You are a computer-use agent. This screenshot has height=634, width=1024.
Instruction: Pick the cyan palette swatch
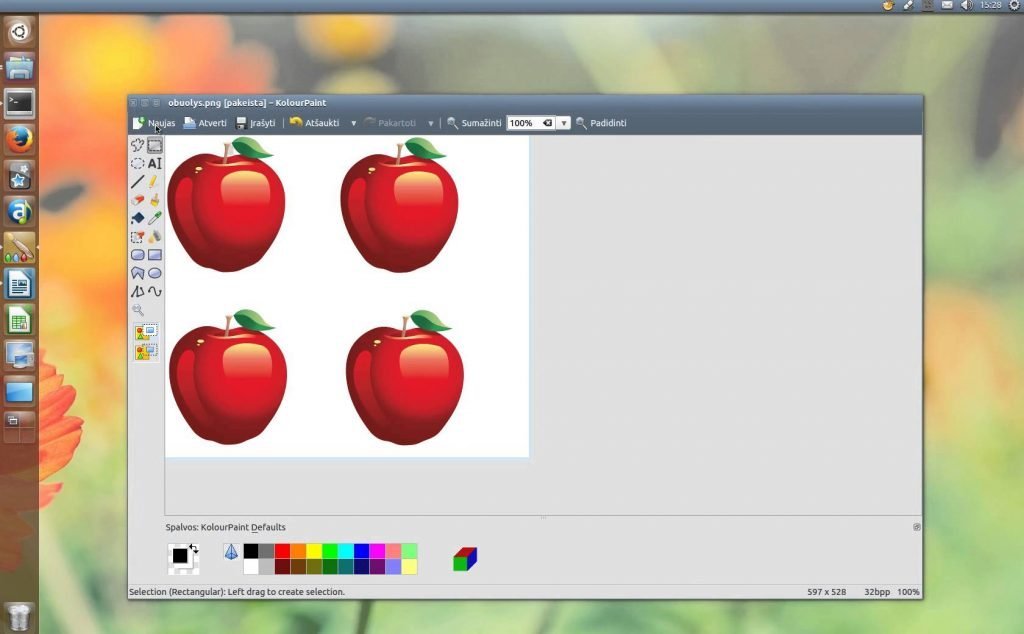coord(346,551)
